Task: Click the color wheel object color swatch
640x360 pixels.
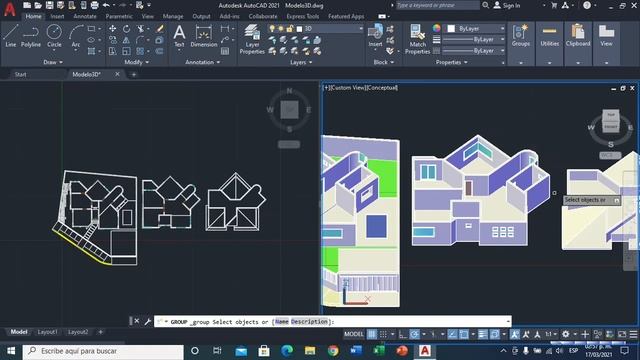Action: [437, 28]
